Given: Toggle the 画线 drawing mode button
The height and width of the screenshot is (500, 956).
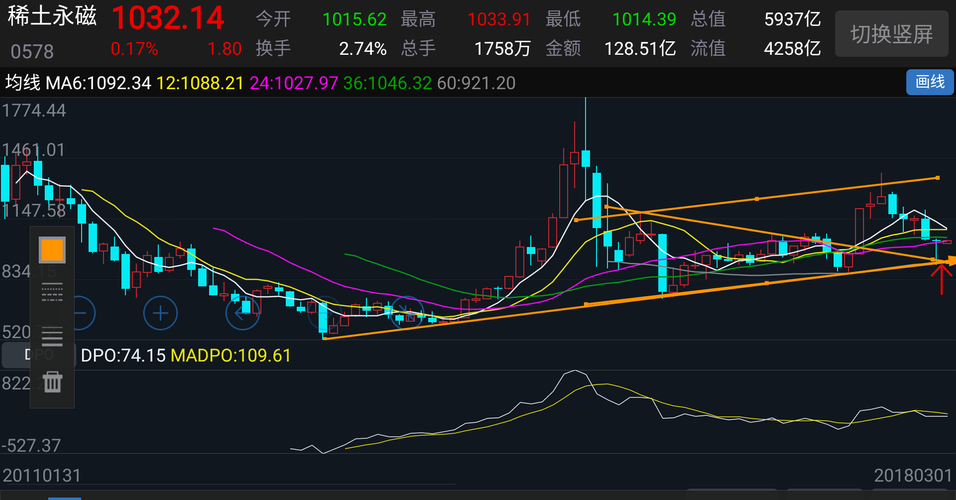Looking at the screenshot, I should [930, 82].
